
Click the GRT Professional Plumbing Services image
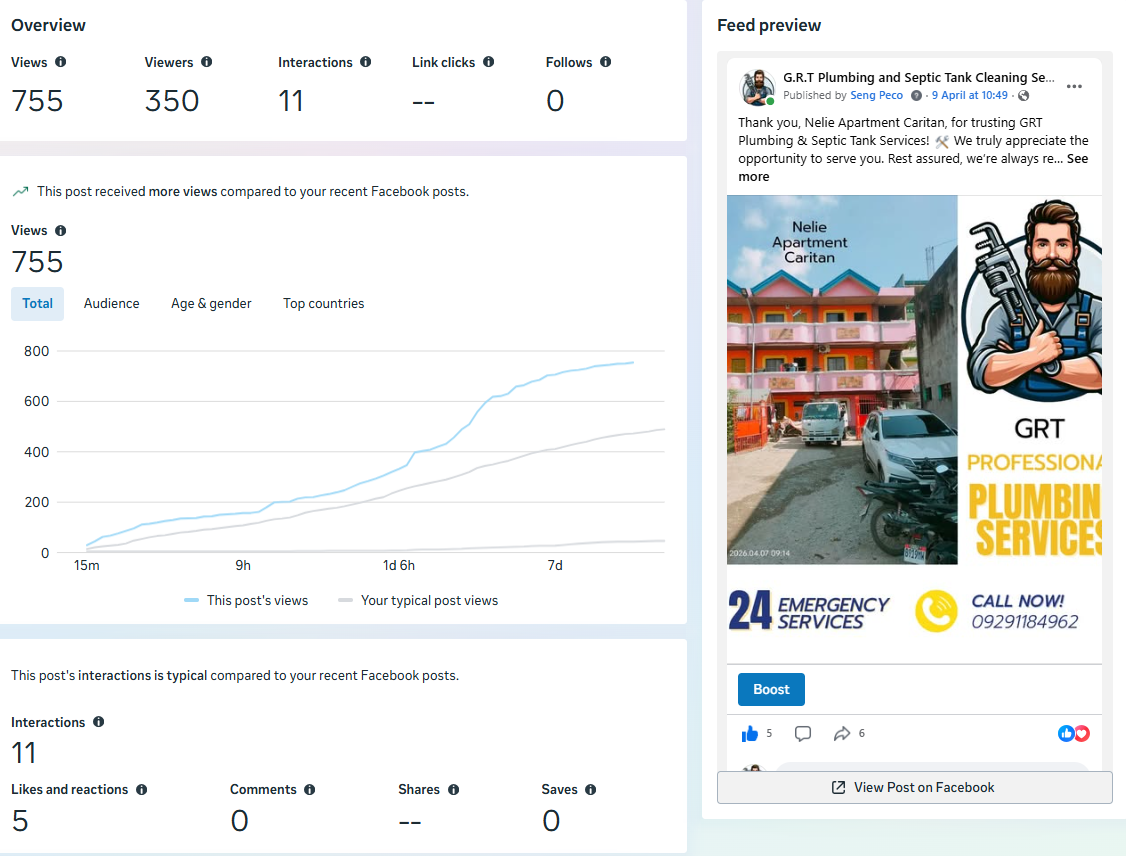(1031, 380)
